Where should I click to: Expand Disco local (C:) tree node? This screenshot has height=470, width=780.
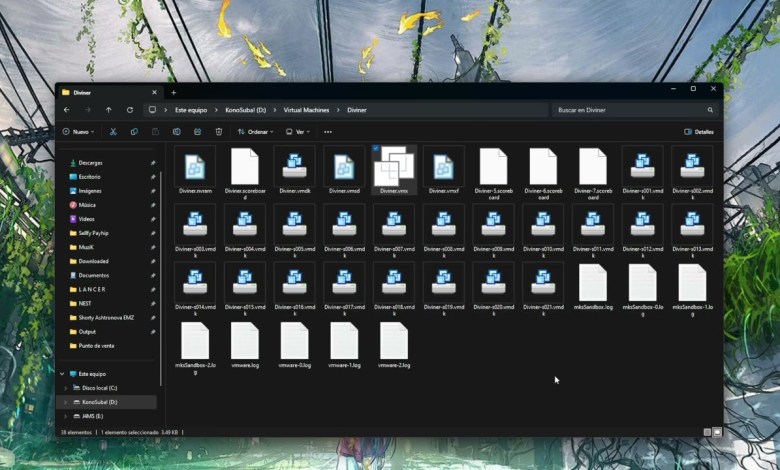(66, 388)
